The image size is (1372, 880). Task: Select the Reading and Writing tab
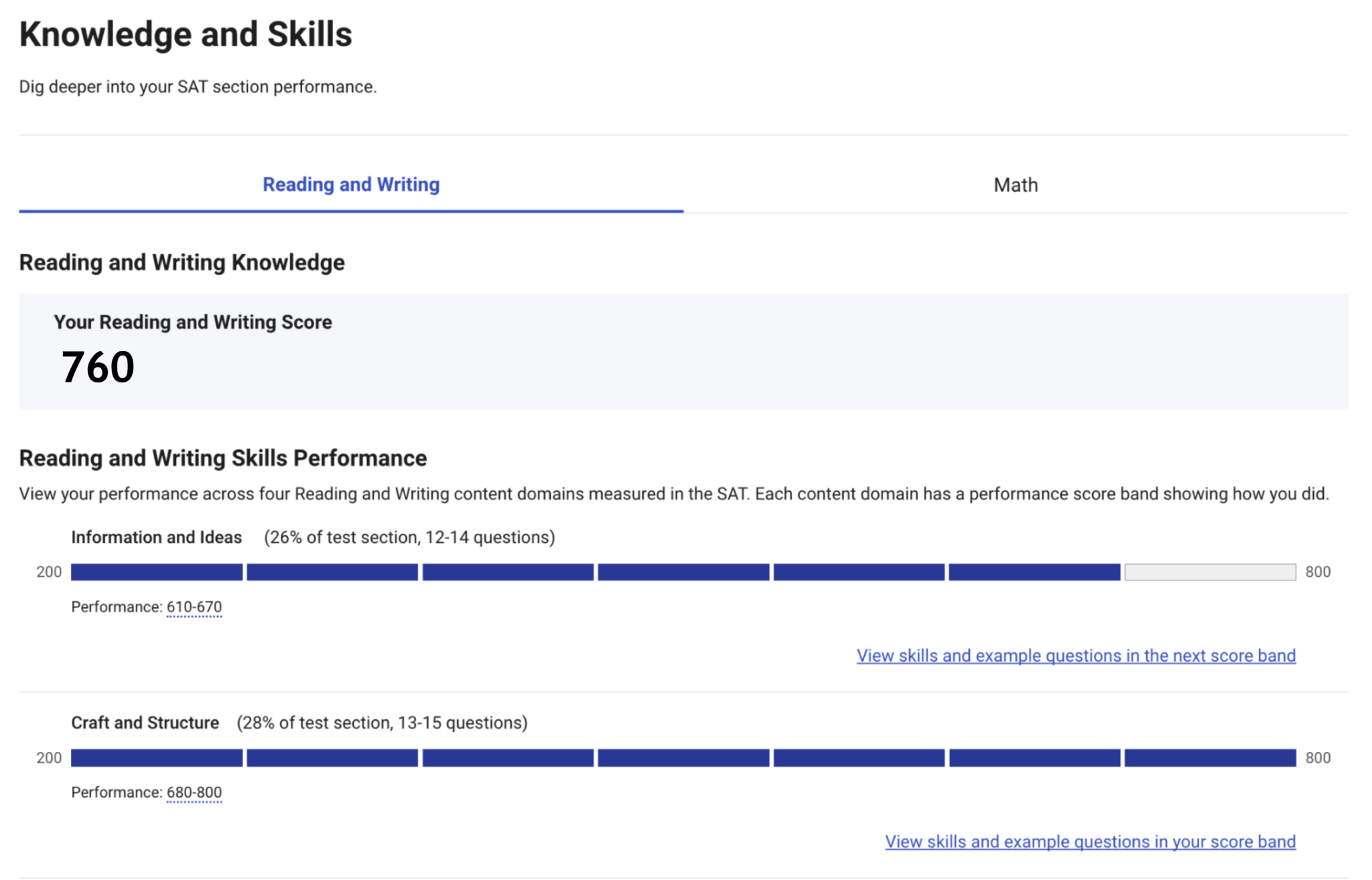coord(350,184)
